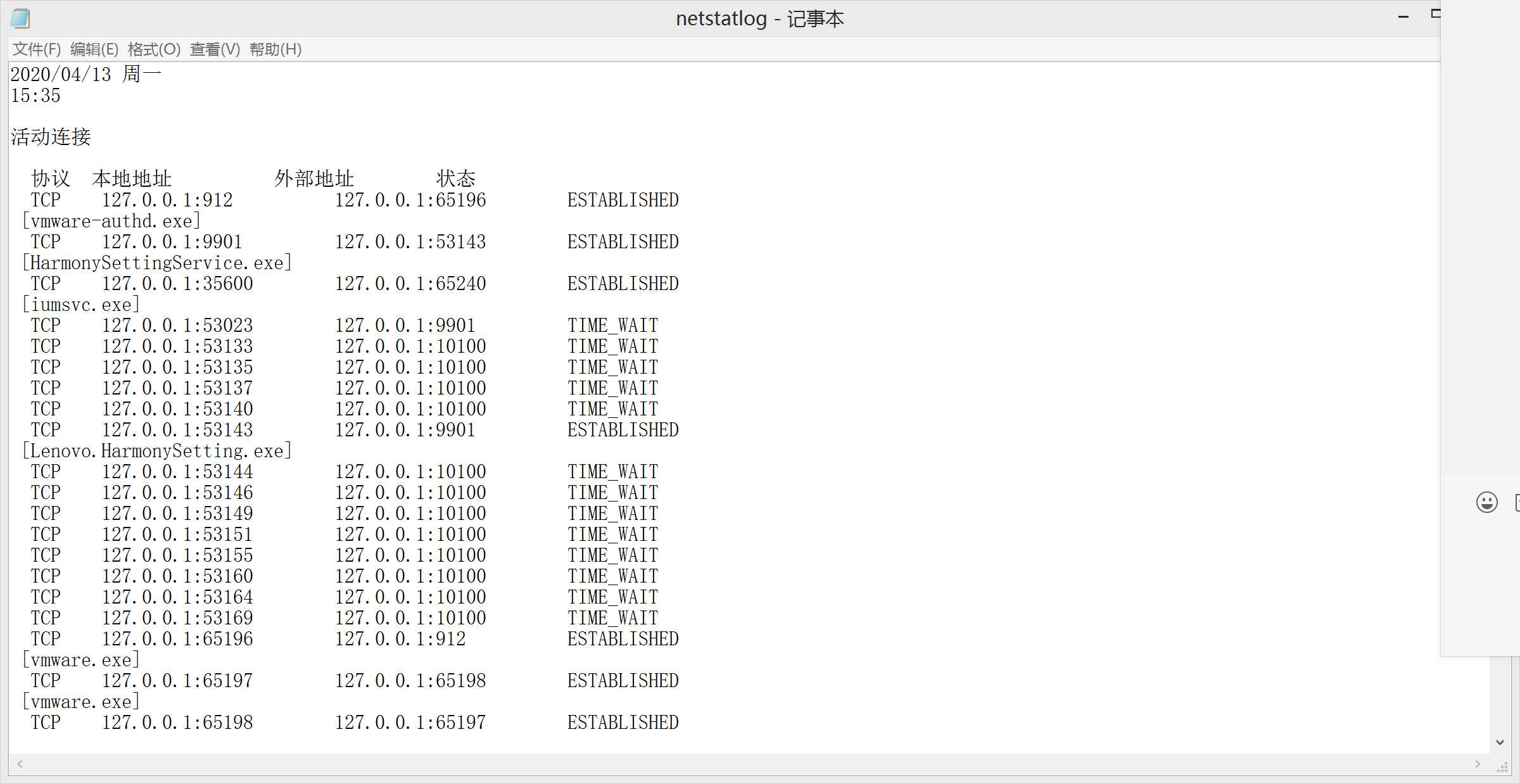Click the heading 活动连接
1520x784 pixels.
click(x=51, y=137)
